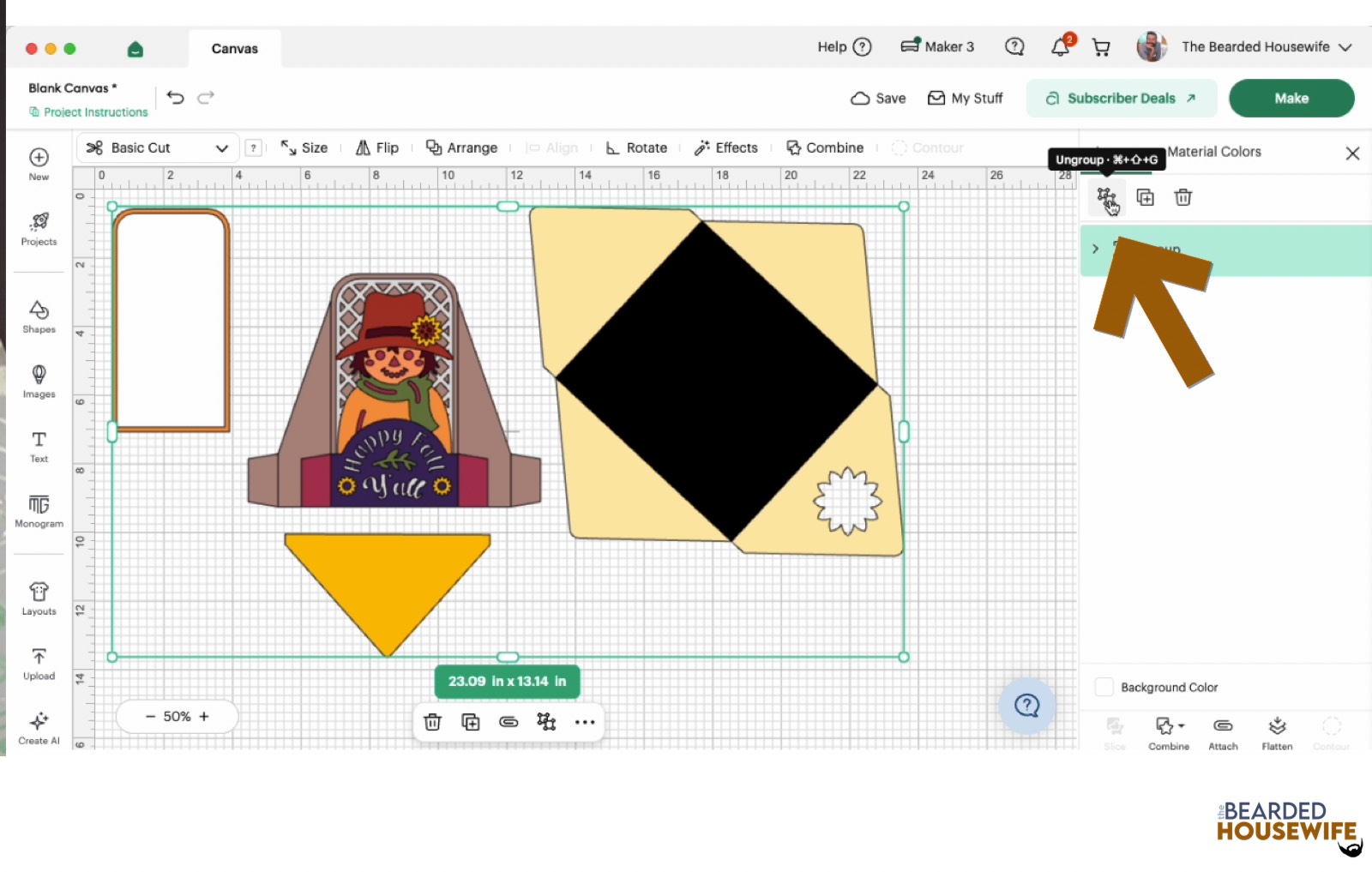
Task: Zoom in the canvas with plus
Action: pos(204,717)
